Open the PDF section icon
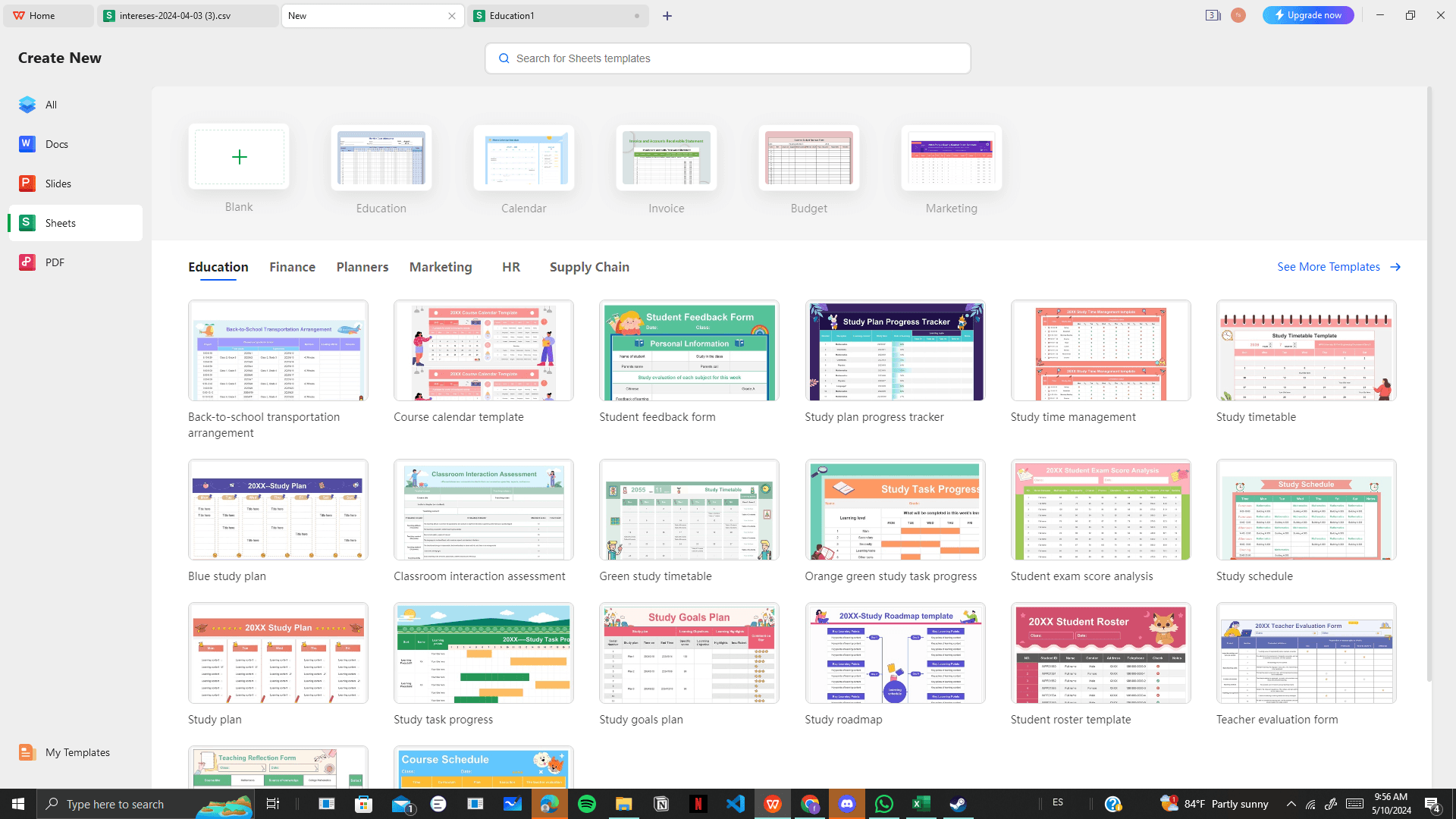1456x819 pixels. [27, 262]
